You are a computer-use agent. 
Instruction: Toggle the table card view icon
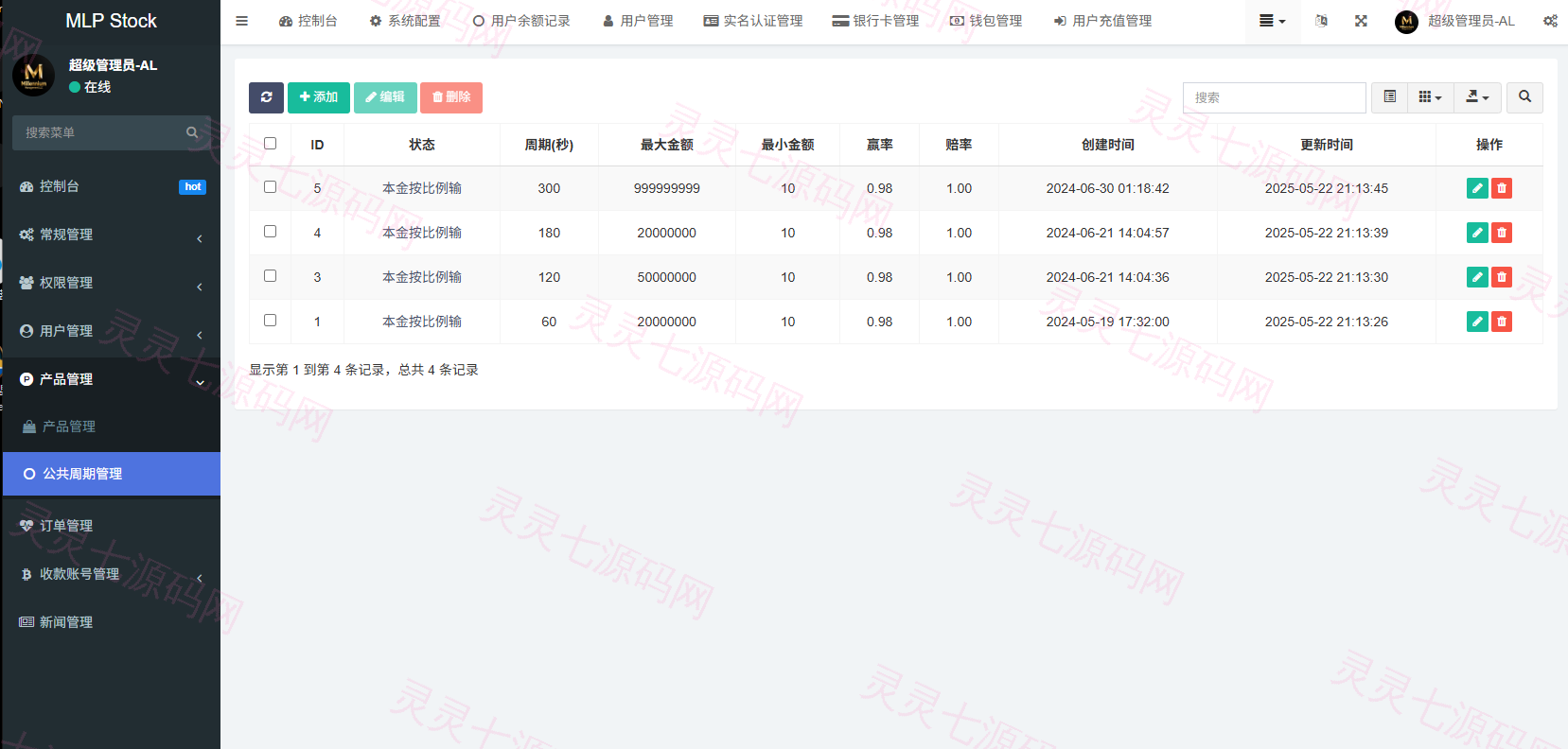(1389, 97)
